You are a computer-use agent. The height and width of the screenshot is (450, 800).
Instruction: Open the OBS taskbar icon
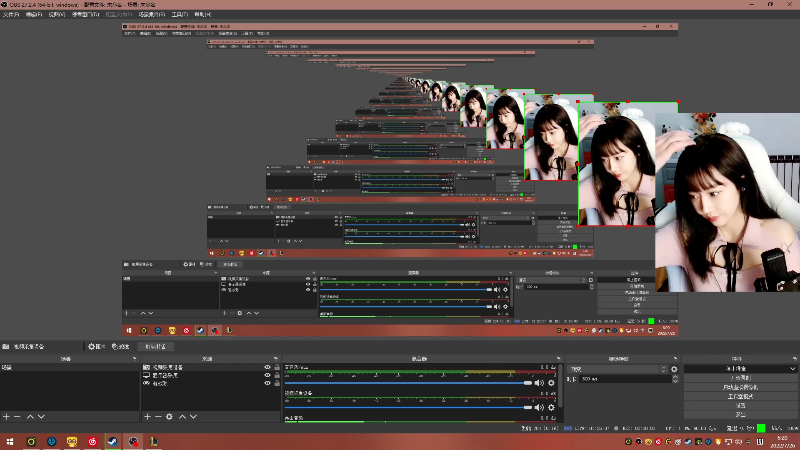coord(133,441)
